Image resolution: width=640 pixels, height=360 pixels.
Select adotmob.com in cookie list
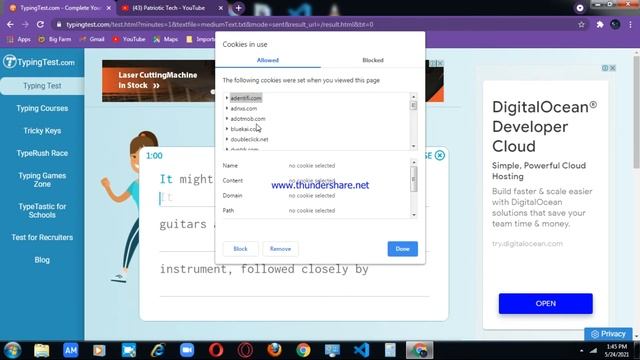248,119
